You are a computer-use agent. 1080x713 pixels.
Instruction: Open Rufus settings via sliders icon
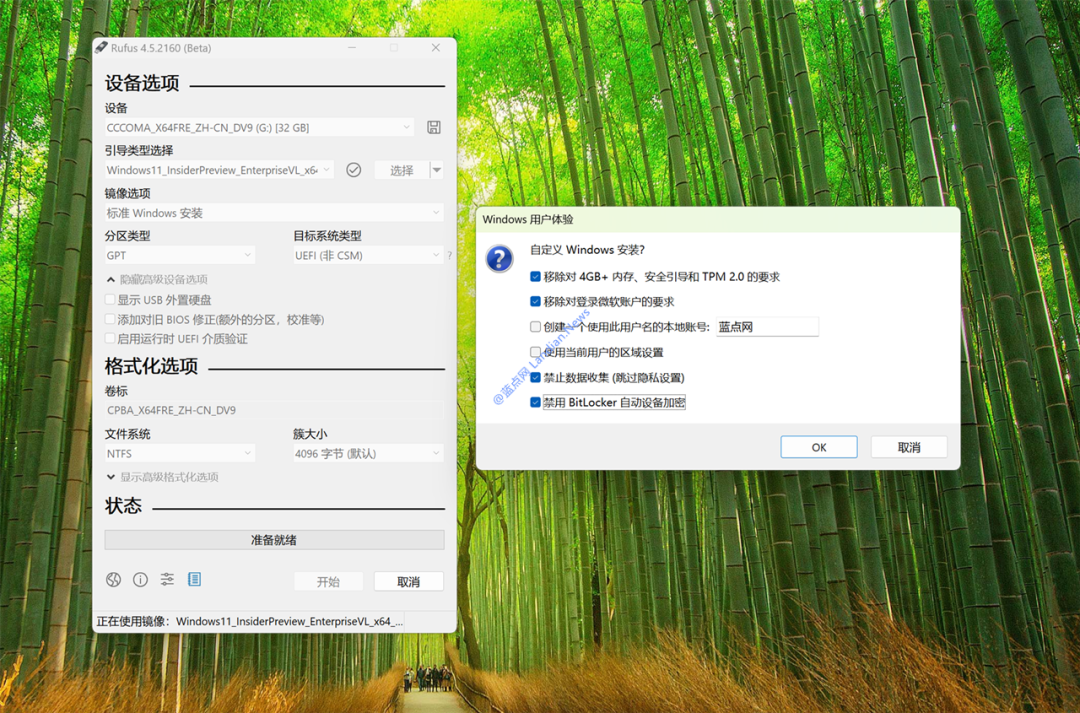pyautogui.click(x=167, y=579)
